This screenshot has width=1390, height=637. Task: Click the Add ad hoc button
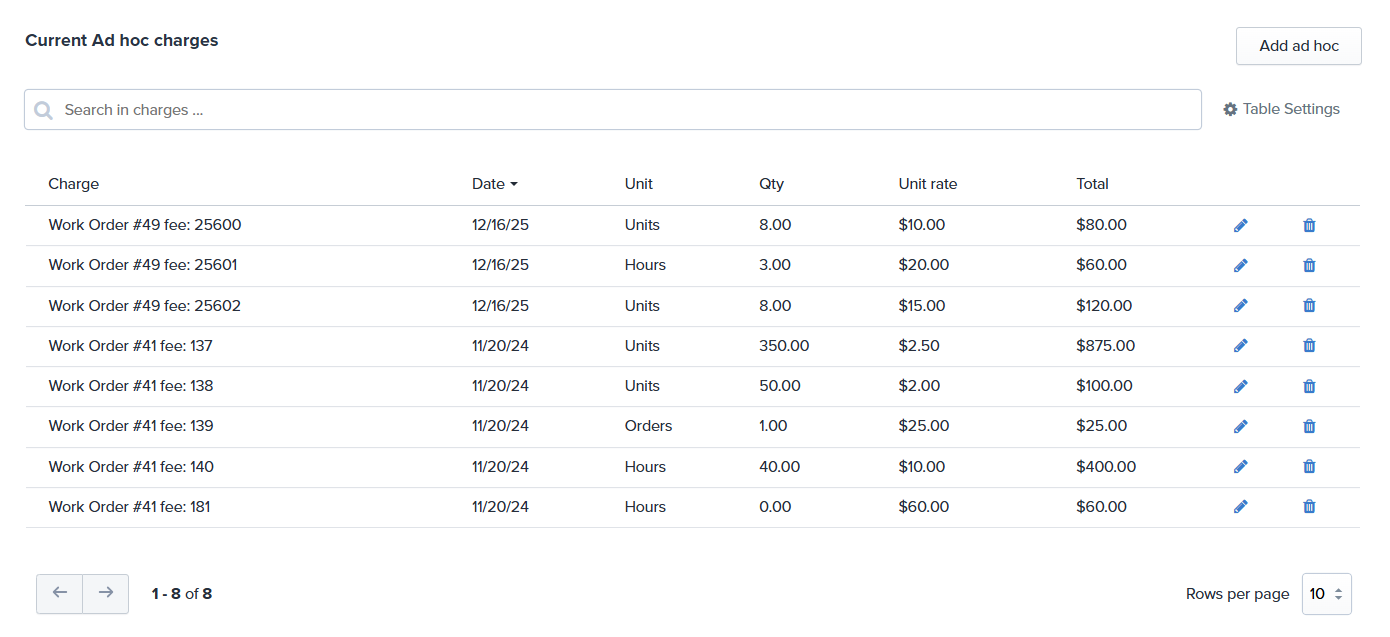1298,46
